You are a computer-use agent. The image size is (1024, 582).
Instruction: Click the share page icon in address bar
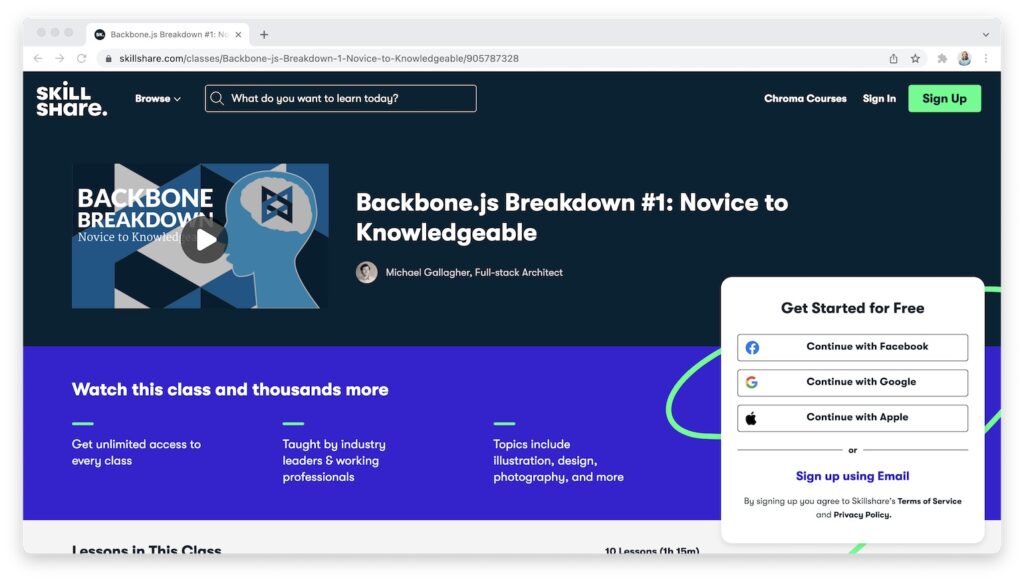coord(893,58)
